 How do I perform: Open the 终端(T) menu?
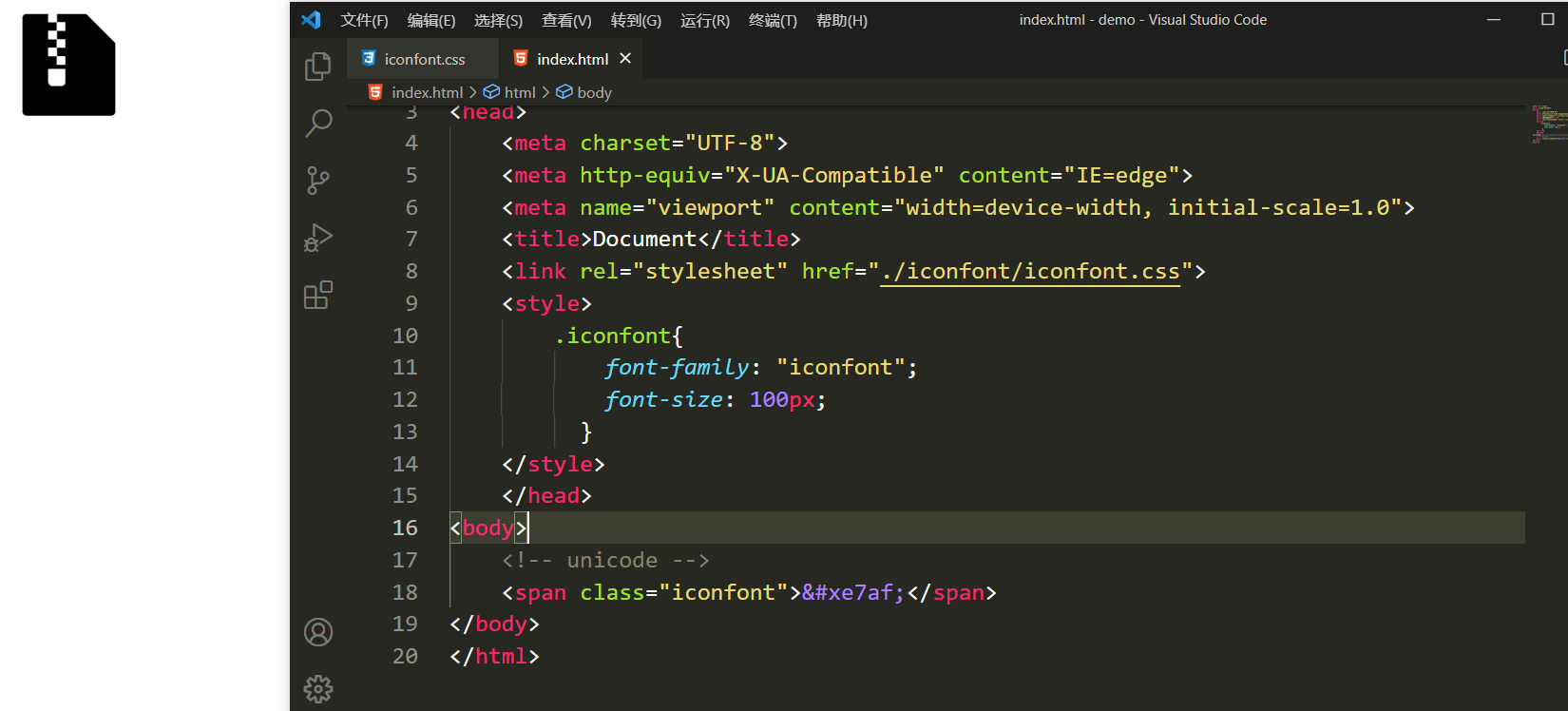[772, 20]
